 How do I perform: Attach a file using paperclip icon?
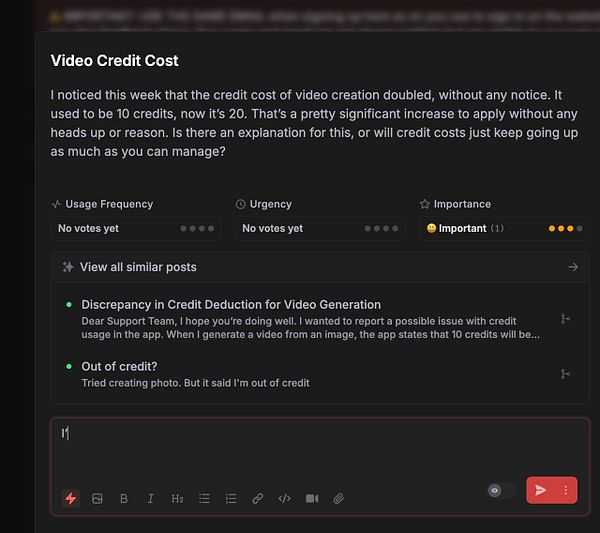point(338,498)
